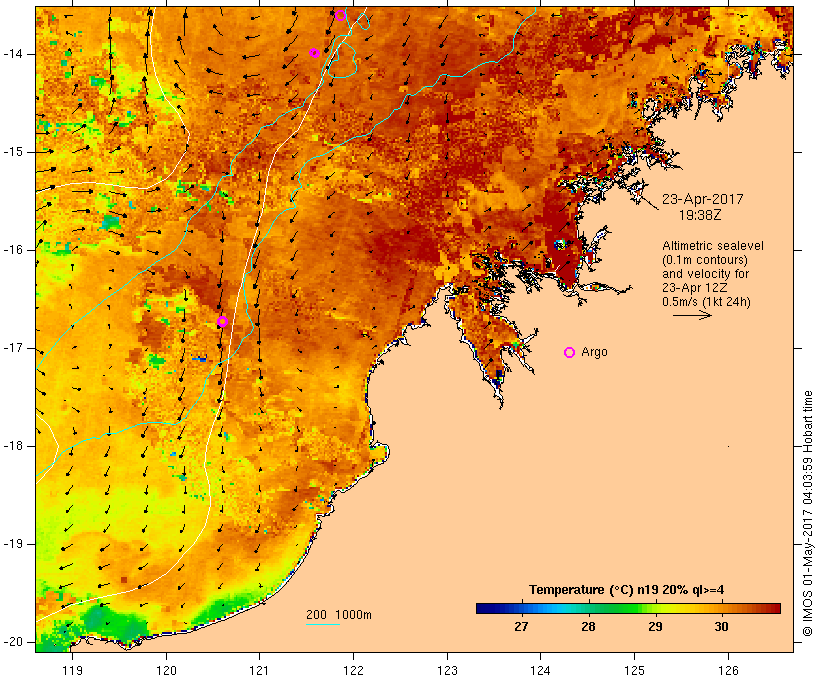Click the Argo legend circle marker
Screen dimensions: 820x680
pyautogui.click(x=570, y=353)
